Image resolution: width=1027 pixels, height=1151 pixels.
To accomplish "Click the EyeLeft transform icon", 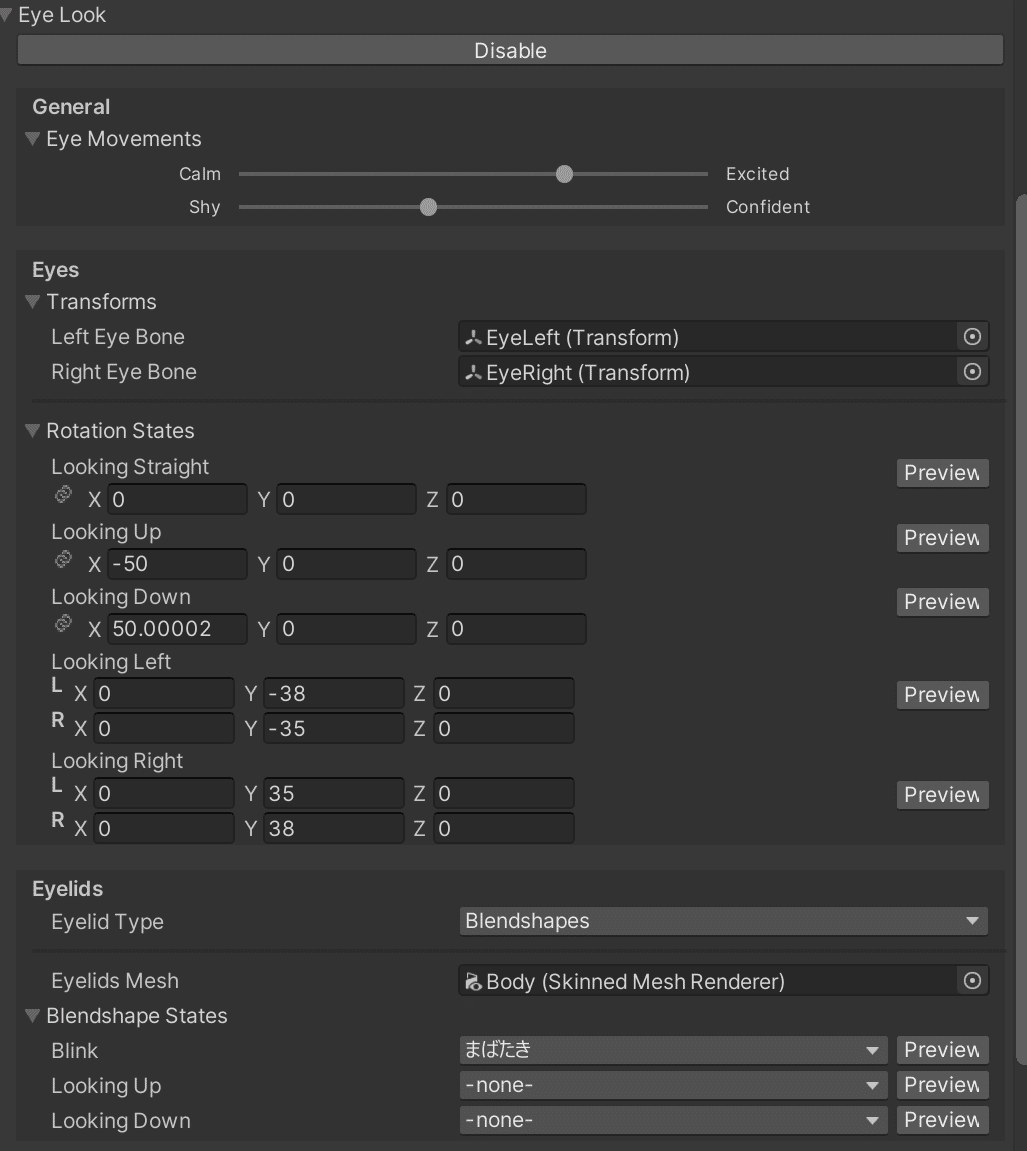I will [473, 338].
